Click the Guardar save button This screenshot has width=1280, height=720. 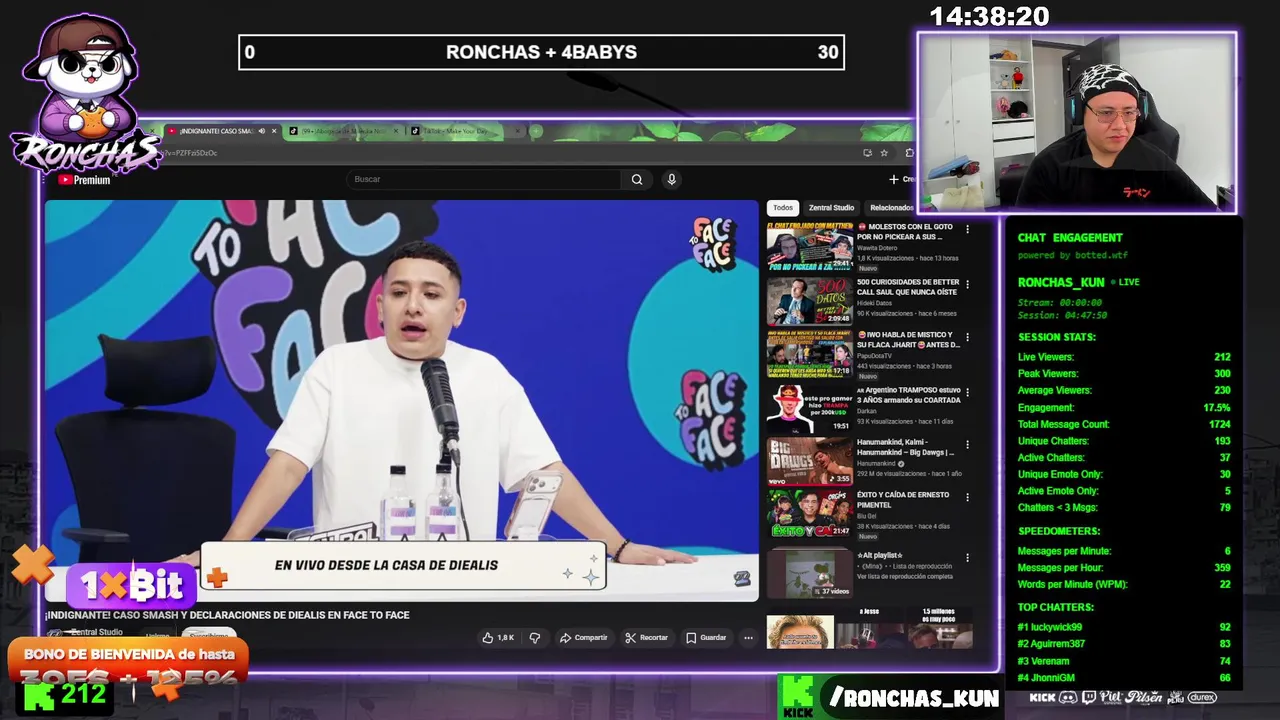pyautogui.click(x=706, y=638)
